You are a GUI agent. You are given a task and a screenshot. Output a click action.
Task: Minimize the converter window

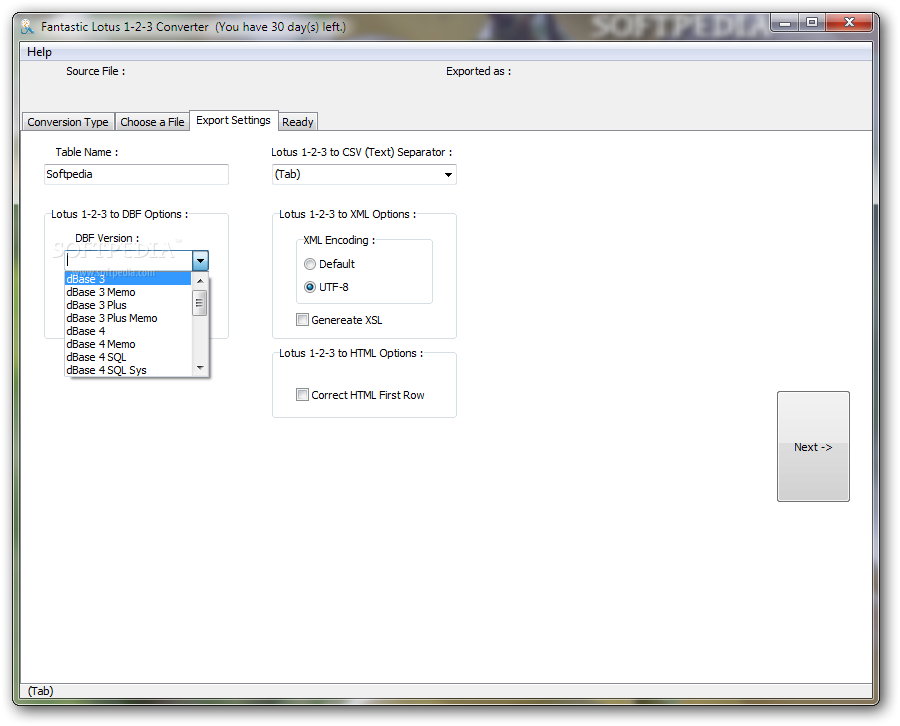click(785, 24)
